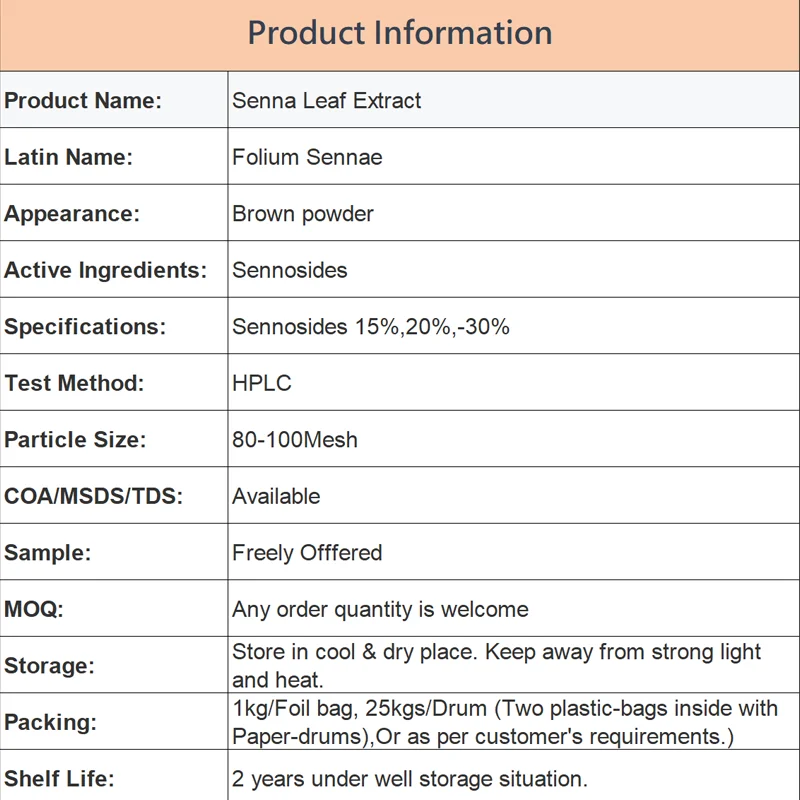Select the COA/MSDS/TDS label
Screen dimensions: 800x800
[x=93, y=496]
